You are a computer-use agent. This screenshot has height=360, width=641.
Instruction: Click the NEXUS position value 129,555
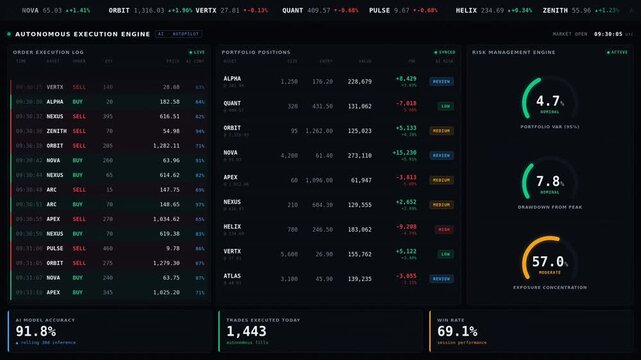359,205
